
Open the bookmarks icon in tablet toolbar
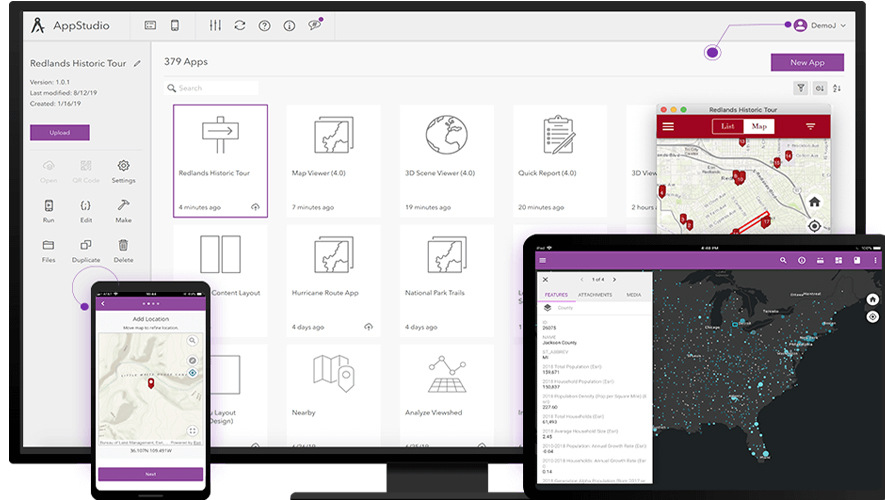click(857, 260)
